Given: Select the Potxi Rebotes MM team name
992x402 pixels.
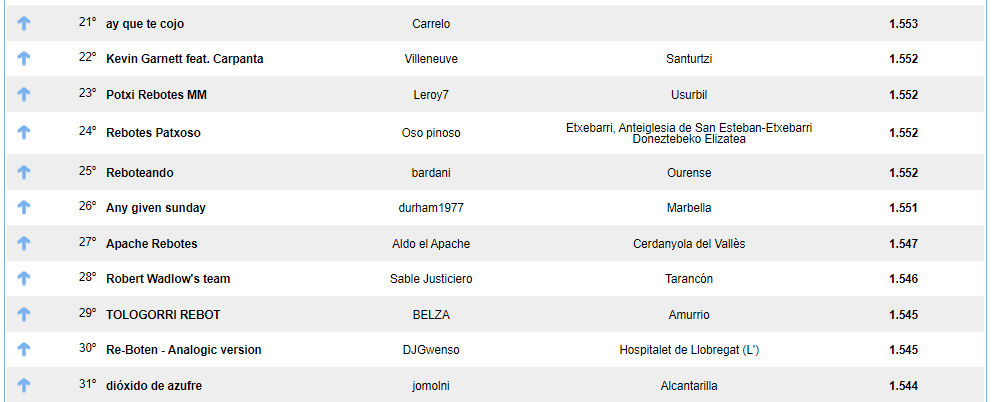Looking at the screenshot, I should 156,94.
